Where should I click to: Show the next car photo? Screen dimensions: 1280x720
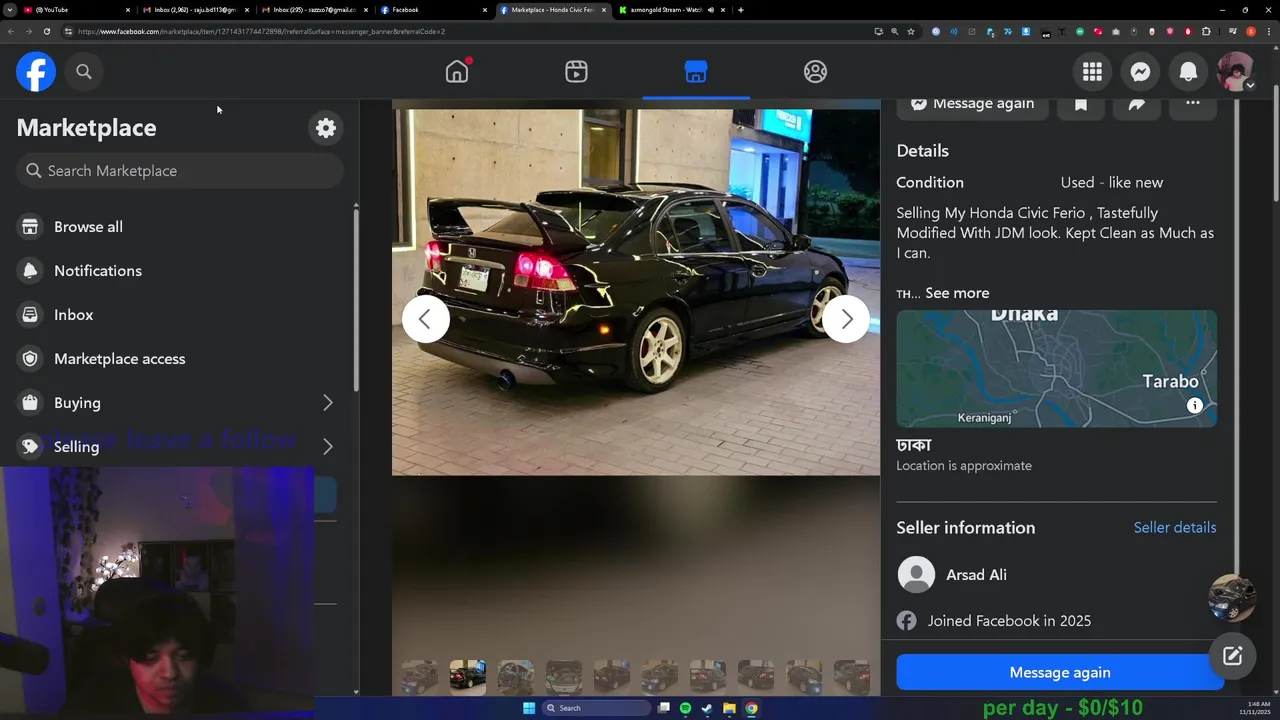(x=846, y=319)
